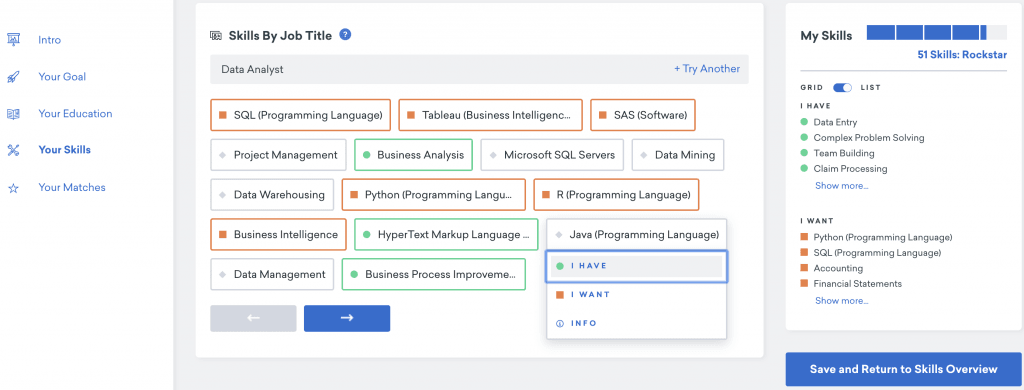1024x390 pixels.
Task: Click the blue next arrow button
Action: click(347, 318)
